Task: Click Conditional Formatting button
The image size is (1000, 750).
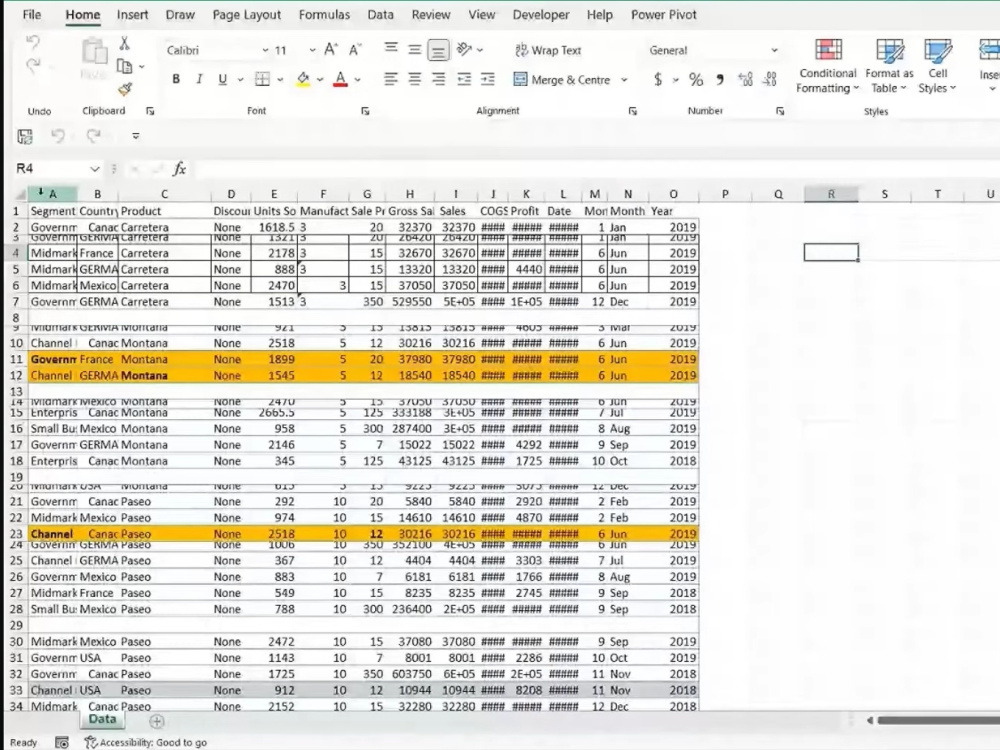Action: pyautogui.click(x=828, y=66)
